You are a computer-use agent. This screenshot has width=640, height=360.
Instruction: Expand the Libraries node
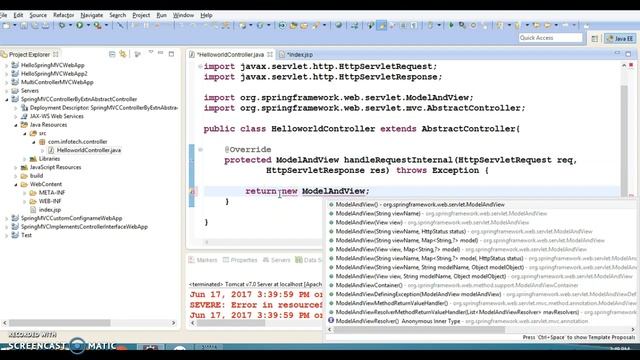pyautogui.click(x=24, y=159)
